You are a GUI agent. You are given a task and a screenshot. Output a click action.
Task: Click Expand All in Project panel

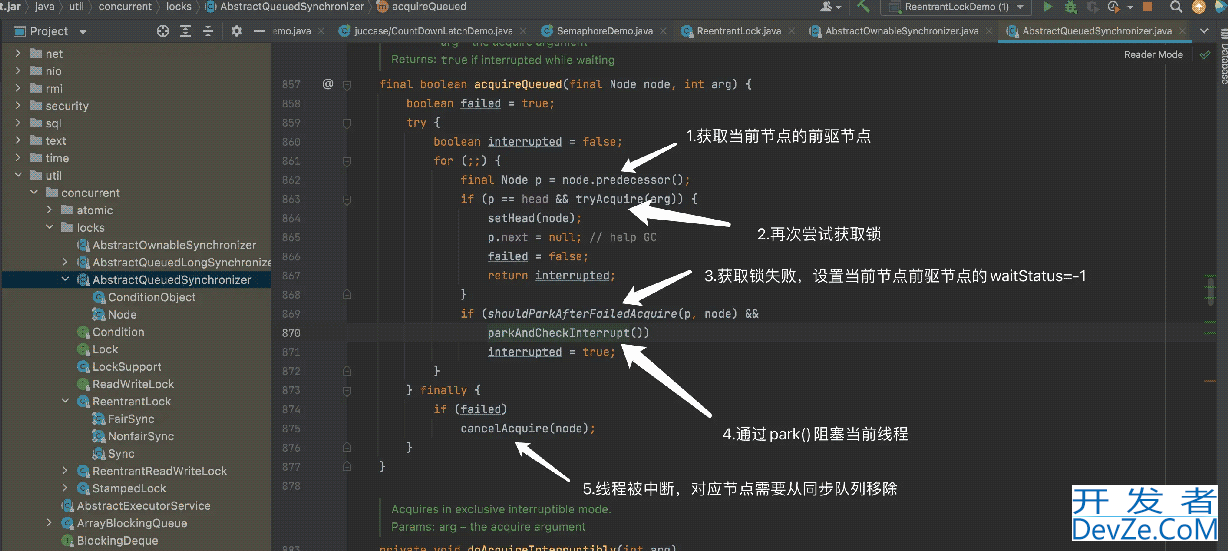click(185, 31)
